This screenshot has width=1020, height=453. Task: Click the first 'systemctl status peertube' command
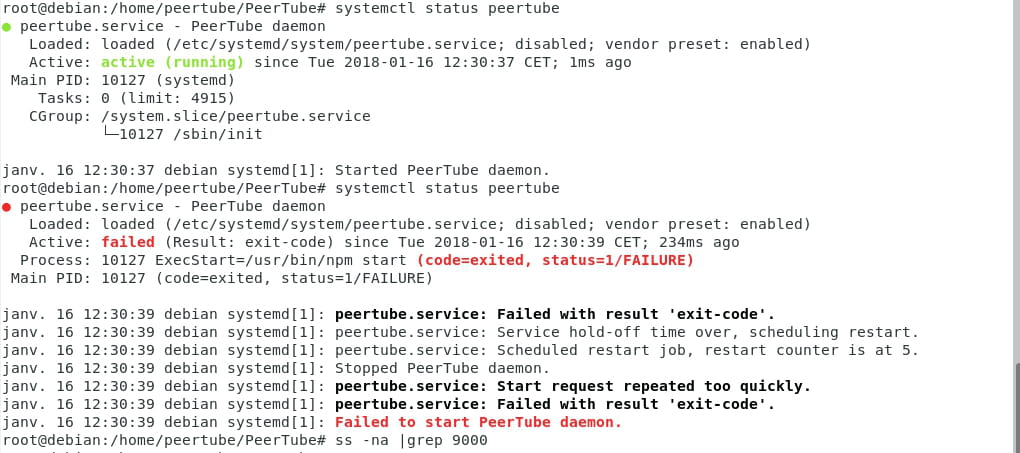[x=447, y=9]
